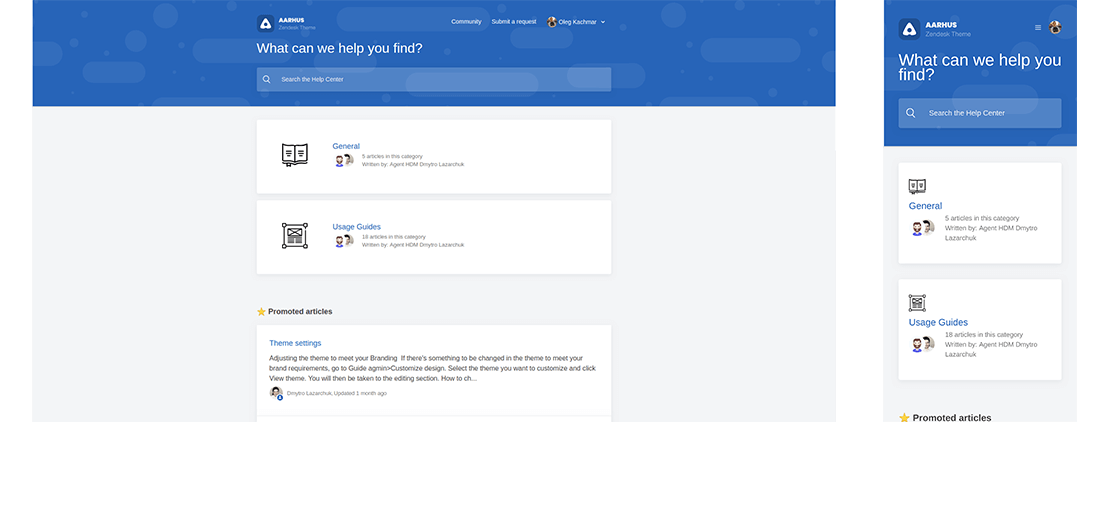Open the General category link on desktop
This screenshot has width=1110, height=508.
(346, 146)
